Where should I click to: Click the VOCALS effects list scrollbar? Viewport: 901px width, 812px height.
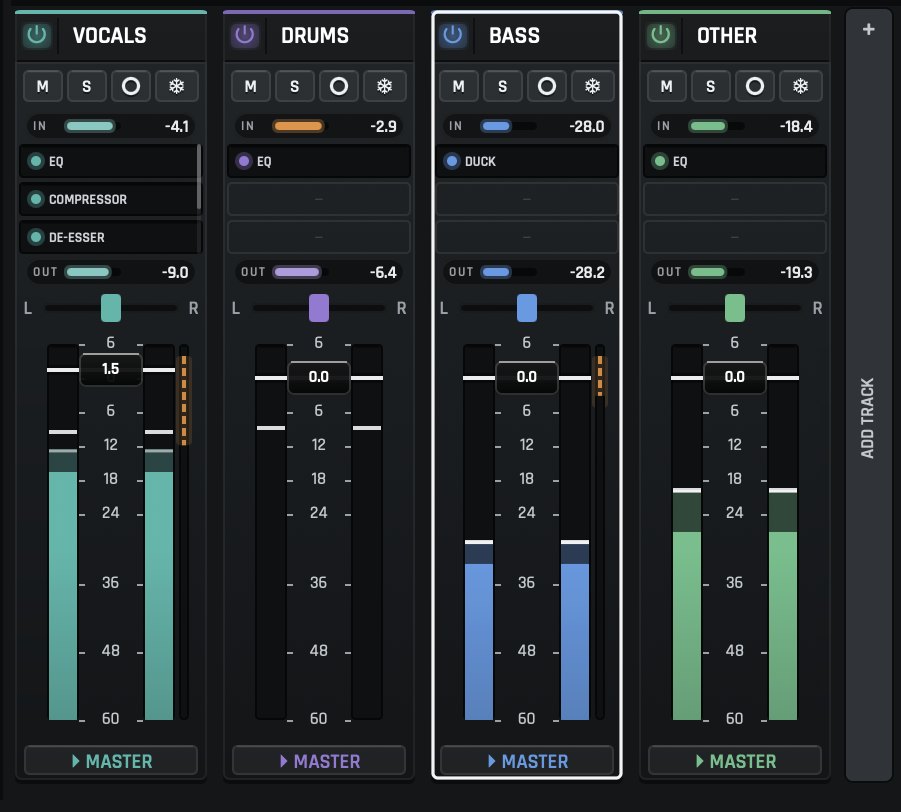tap(199, 177)
